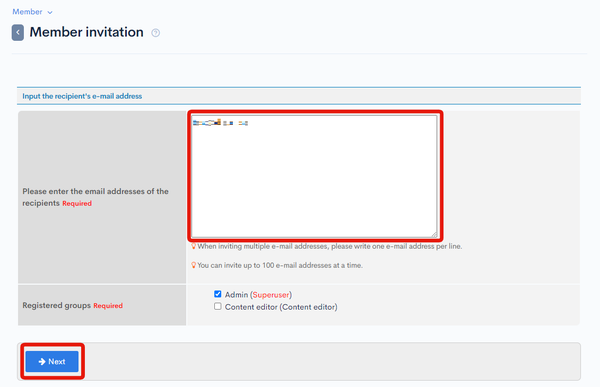This screenshot has width=600, height=387.
Task: Click inside the recipient email address textarea
Action: (314, 176)
